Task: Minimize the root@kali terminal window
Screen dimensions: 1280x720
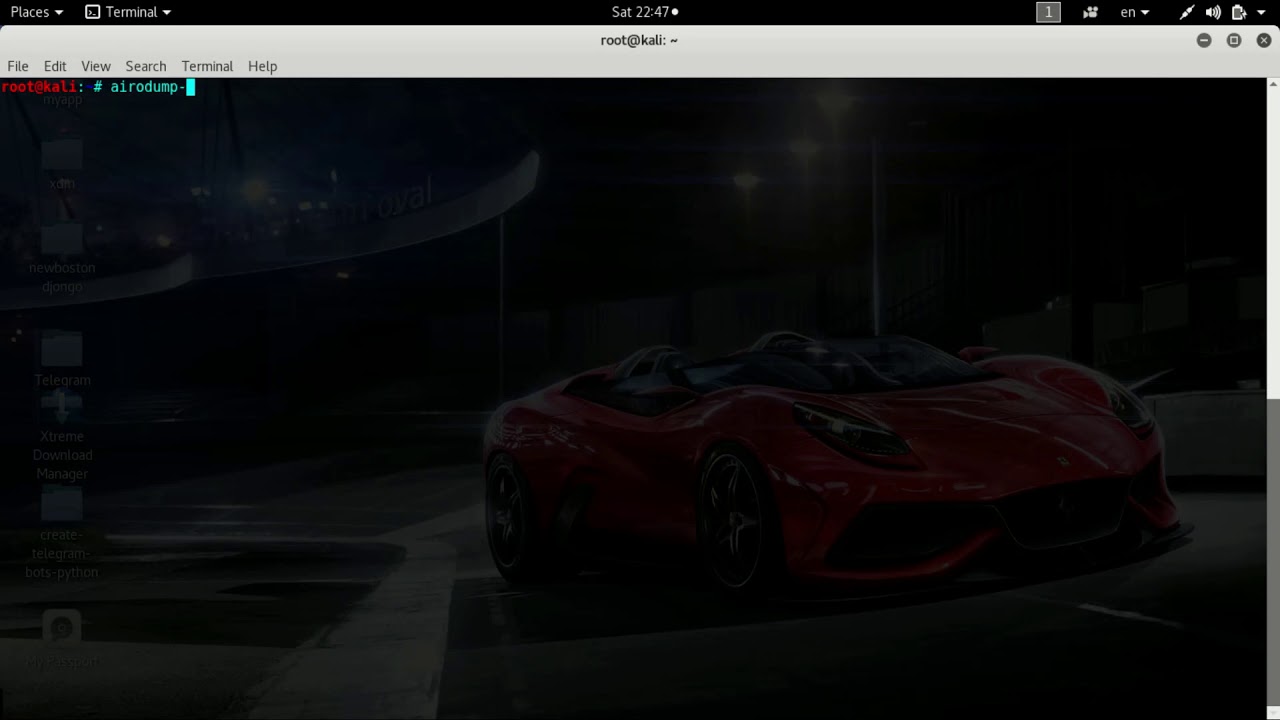Action: coord(1204,40)
